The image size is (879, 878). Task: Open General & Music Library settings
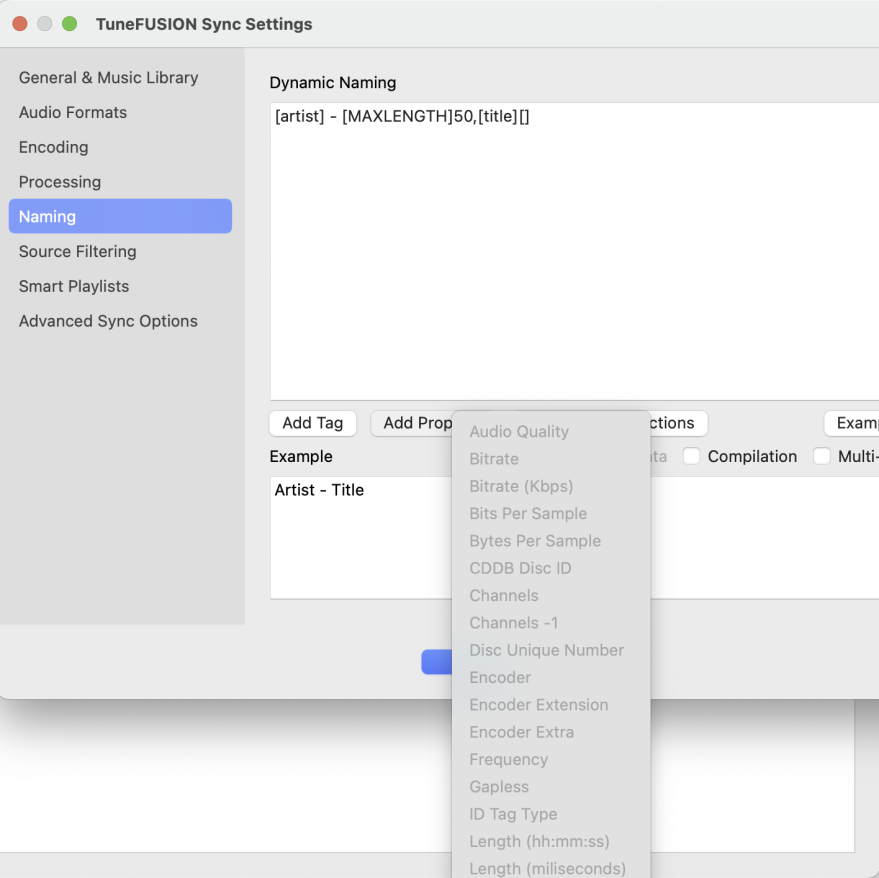108,77
